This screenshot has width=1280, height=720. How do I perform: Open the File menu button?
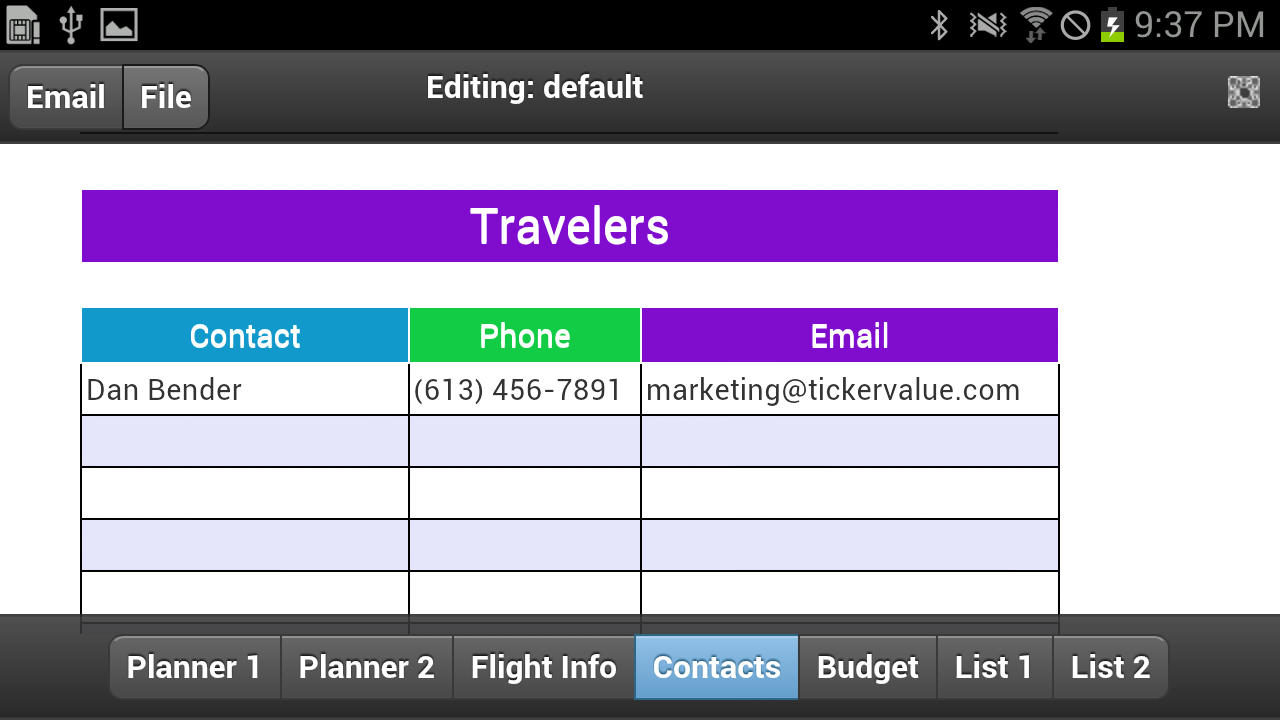[x=166, y=97]
